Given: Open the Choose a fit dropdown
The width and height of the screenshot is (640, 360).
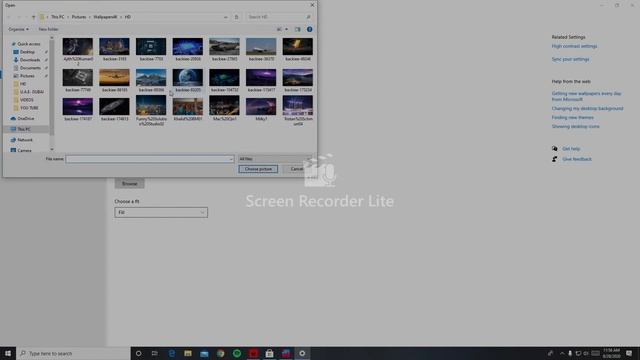Looking at the screenshot, I should pyautogui.click(x=161, y=212).
